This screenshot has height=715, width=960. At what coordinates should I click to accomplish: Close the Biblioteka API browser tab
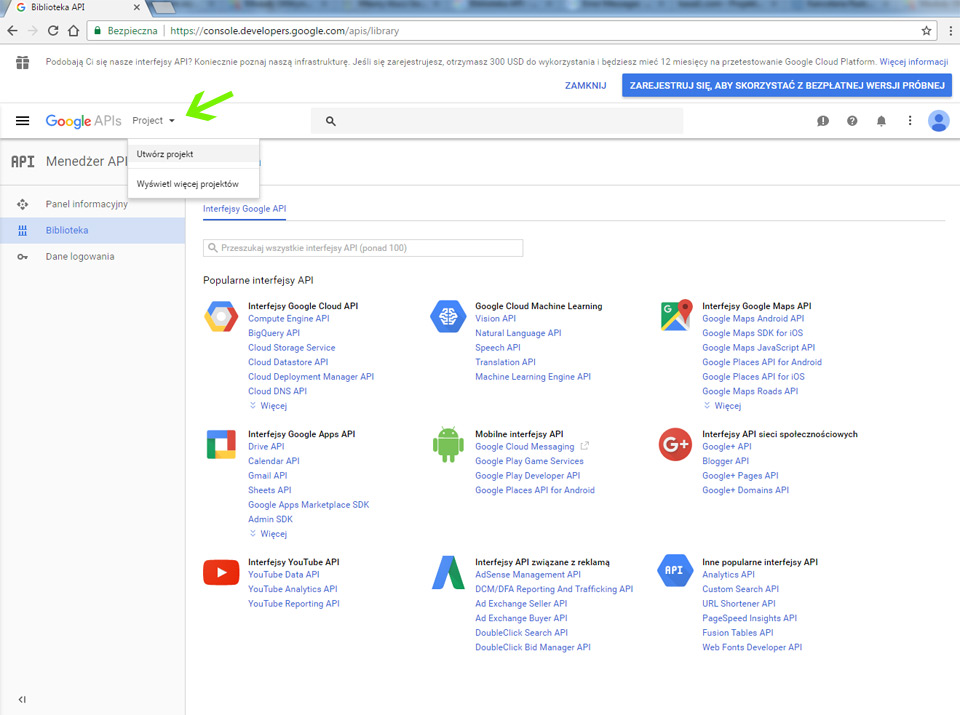click(136, 7)
